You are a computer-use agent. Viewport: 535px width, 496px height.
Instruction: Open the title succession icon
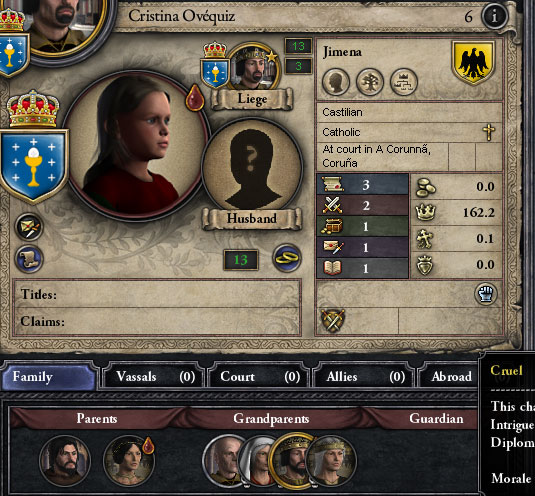404,82
